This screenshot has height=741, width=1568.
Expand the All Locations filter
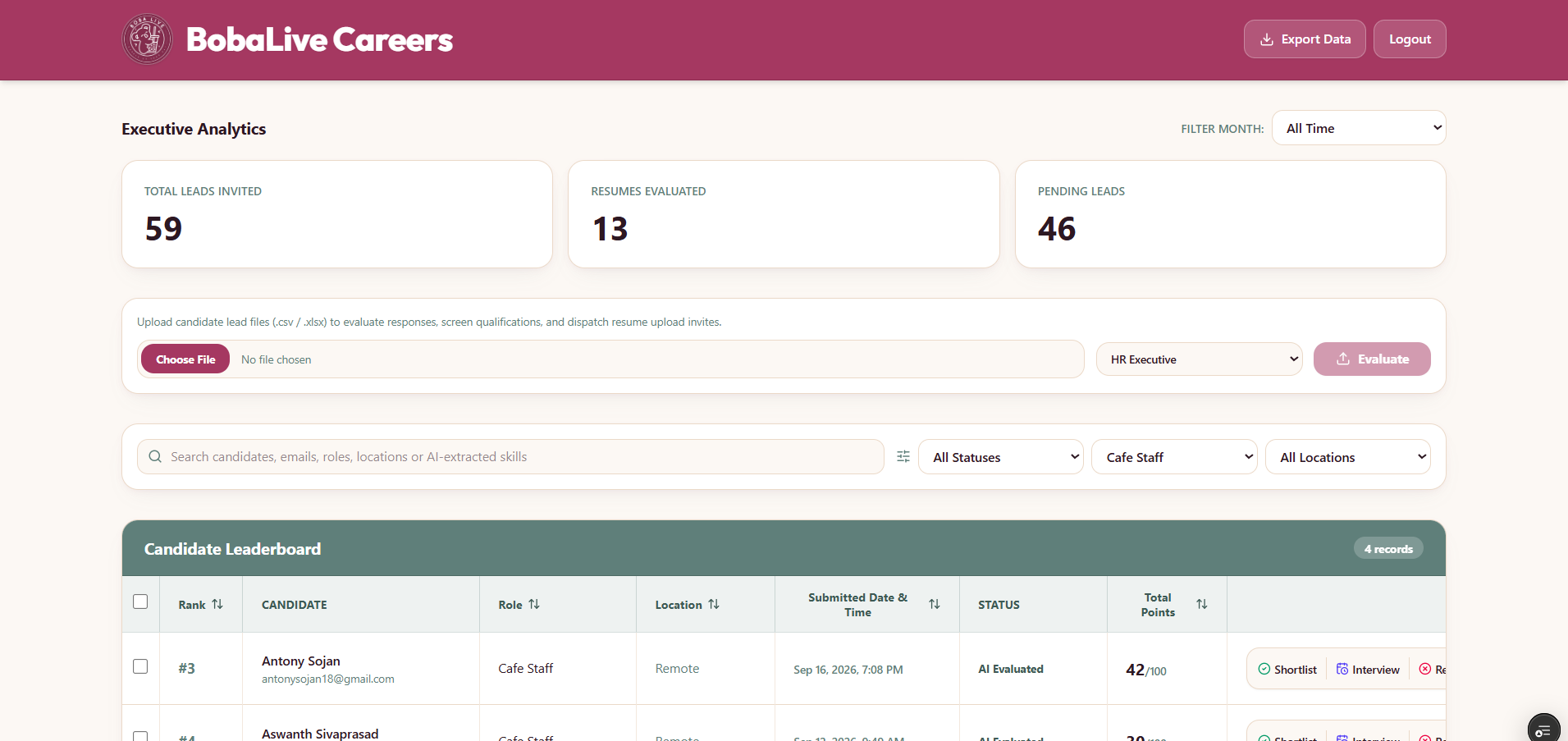[x=1348, y=457]
